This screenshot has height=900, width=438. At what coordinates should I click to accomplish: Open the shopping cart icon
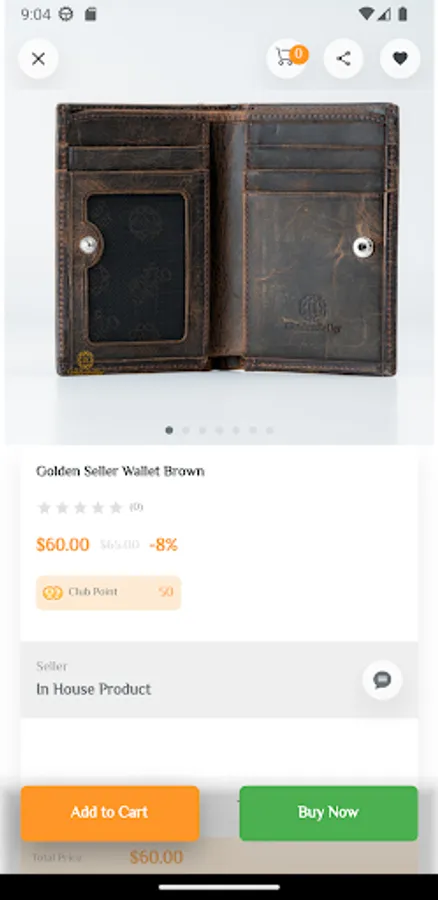click(285, 59)
